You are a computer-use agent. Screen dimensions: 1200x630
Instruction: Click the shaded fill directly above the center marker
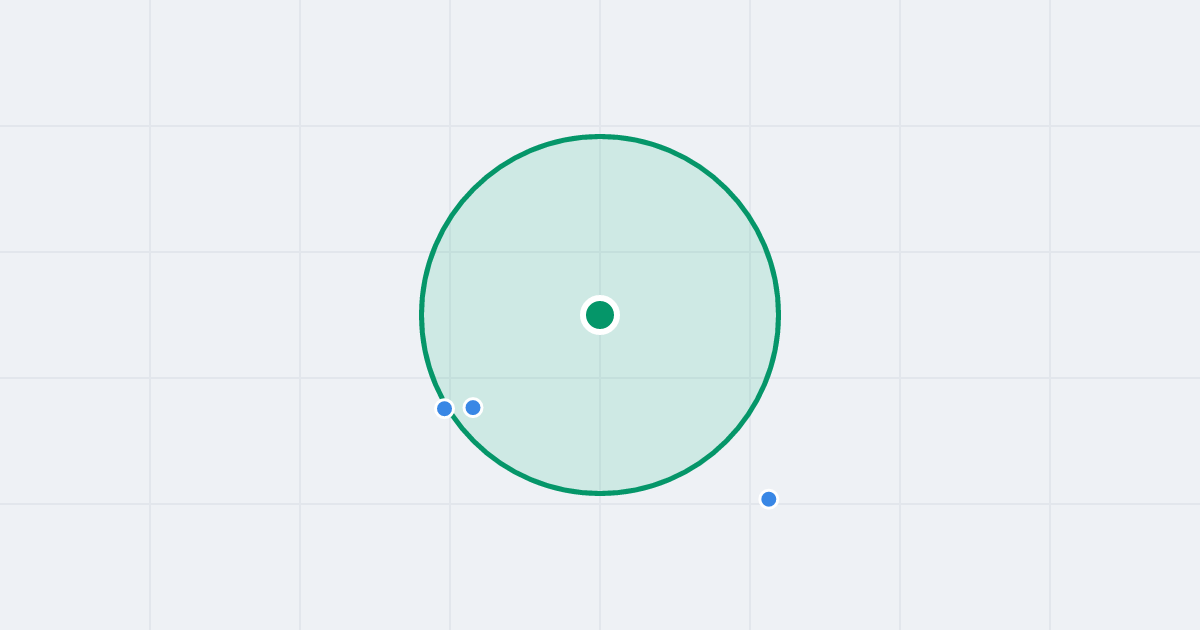600,220
